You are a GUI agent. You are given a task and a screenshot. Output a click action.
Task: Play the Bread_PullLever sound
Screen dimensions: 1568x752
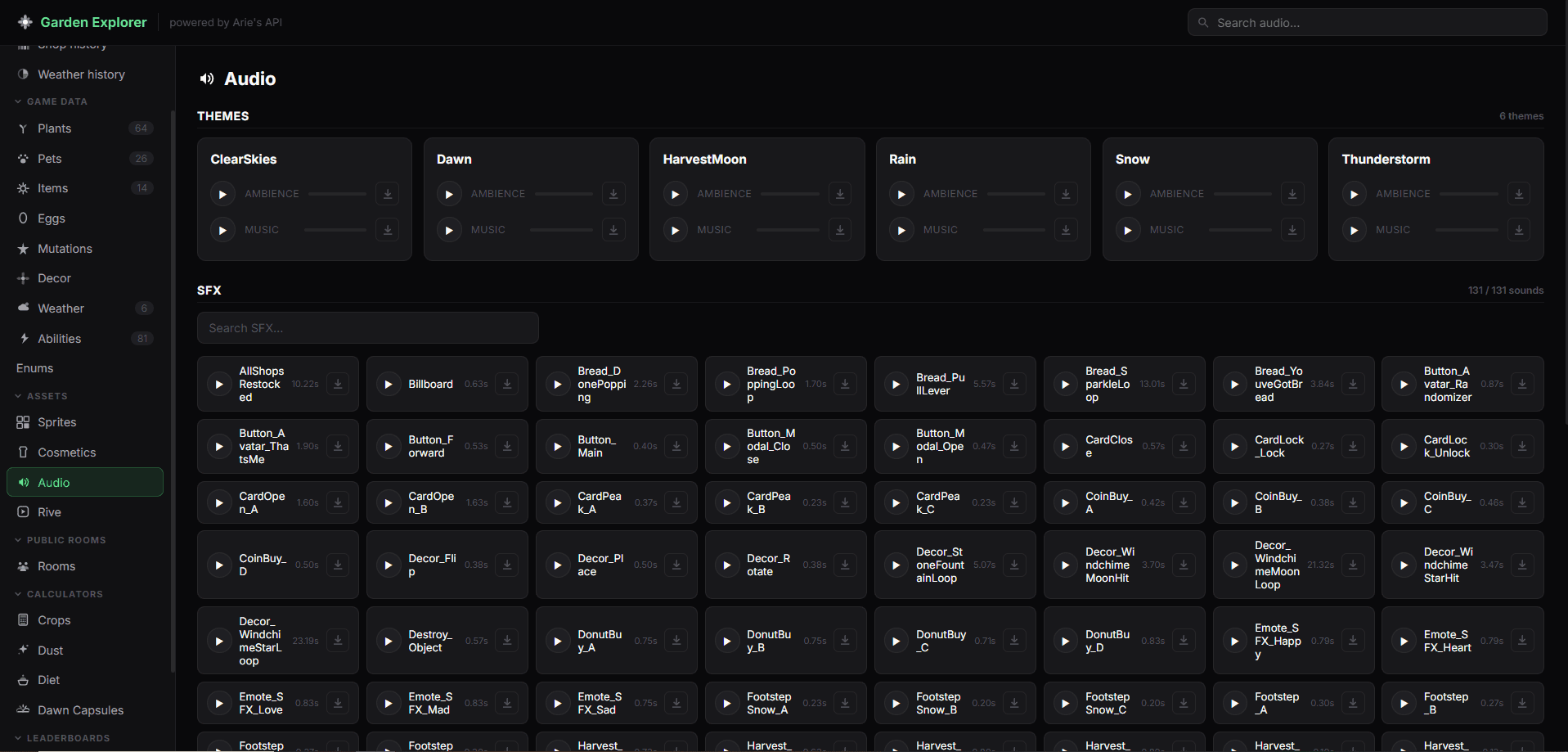coord(896,384)
